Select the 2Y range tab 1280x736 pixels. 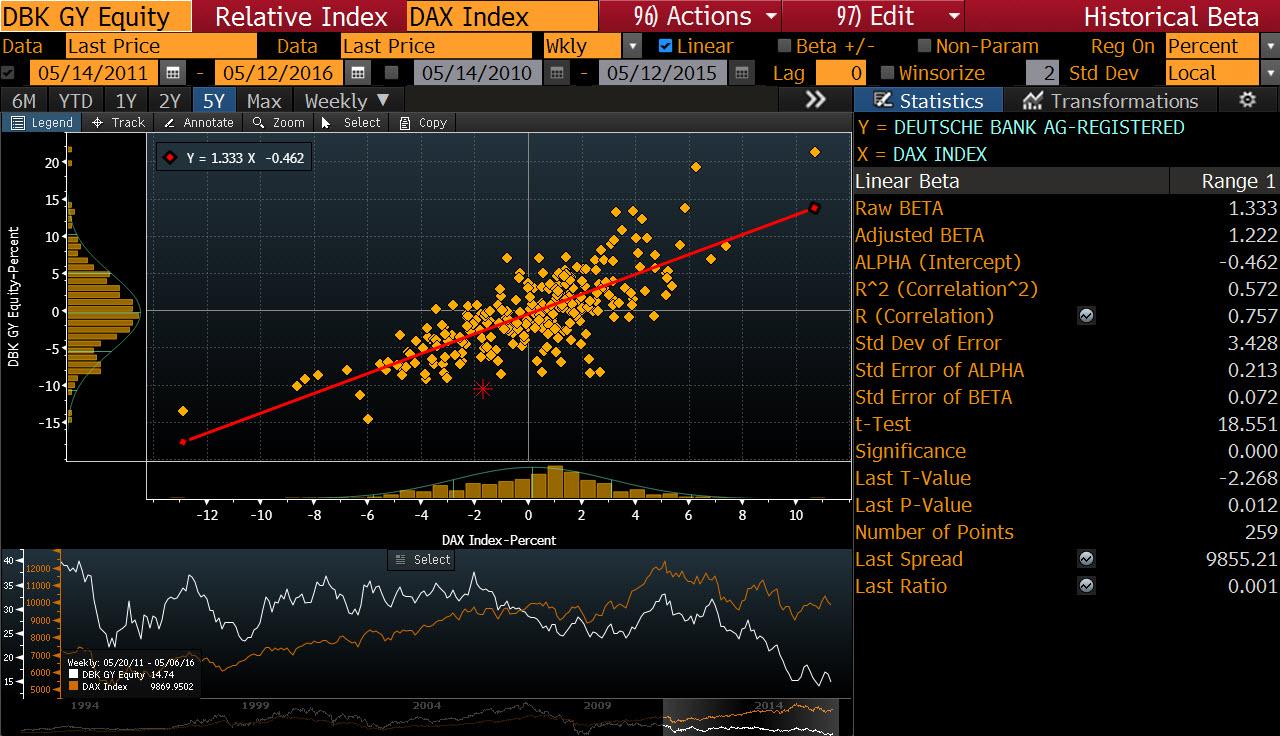click(x=170, y=101)
